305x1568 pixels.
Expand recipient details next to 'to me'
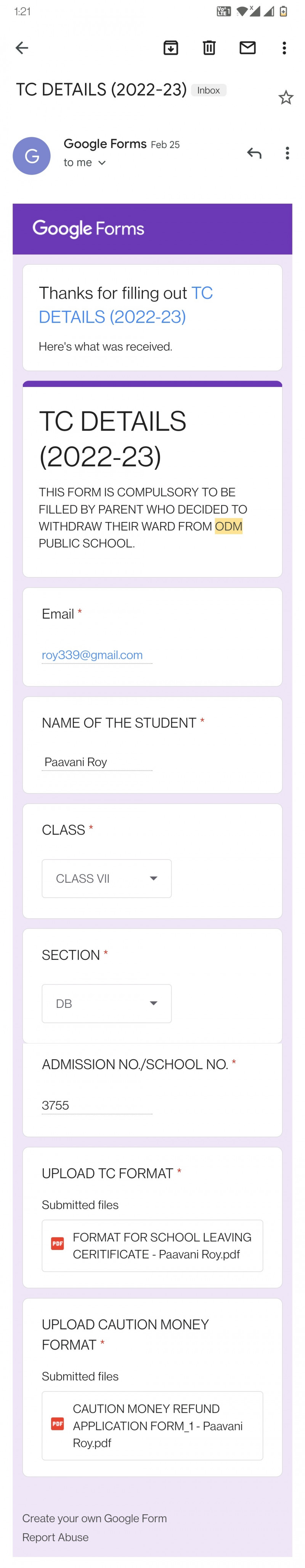coord(102,163)
